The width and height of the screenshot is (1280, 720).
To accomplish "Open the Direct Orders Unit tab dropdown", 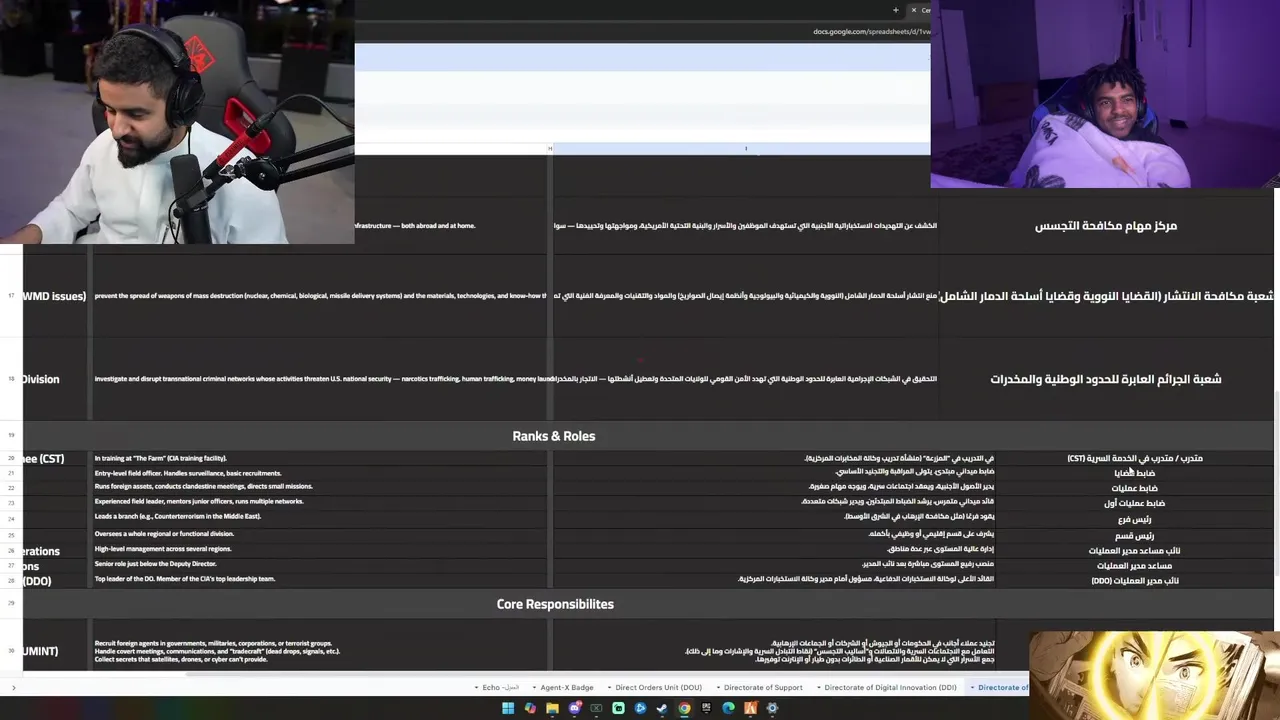I will coord(609,688).
